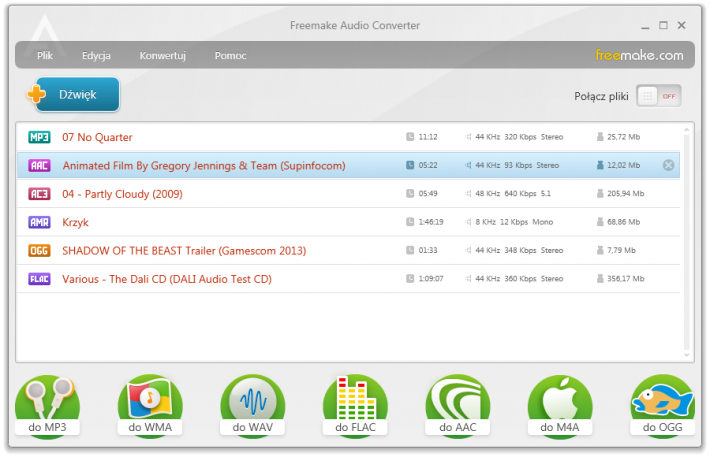Click the AC3 format badge

(x=39, y=194)
